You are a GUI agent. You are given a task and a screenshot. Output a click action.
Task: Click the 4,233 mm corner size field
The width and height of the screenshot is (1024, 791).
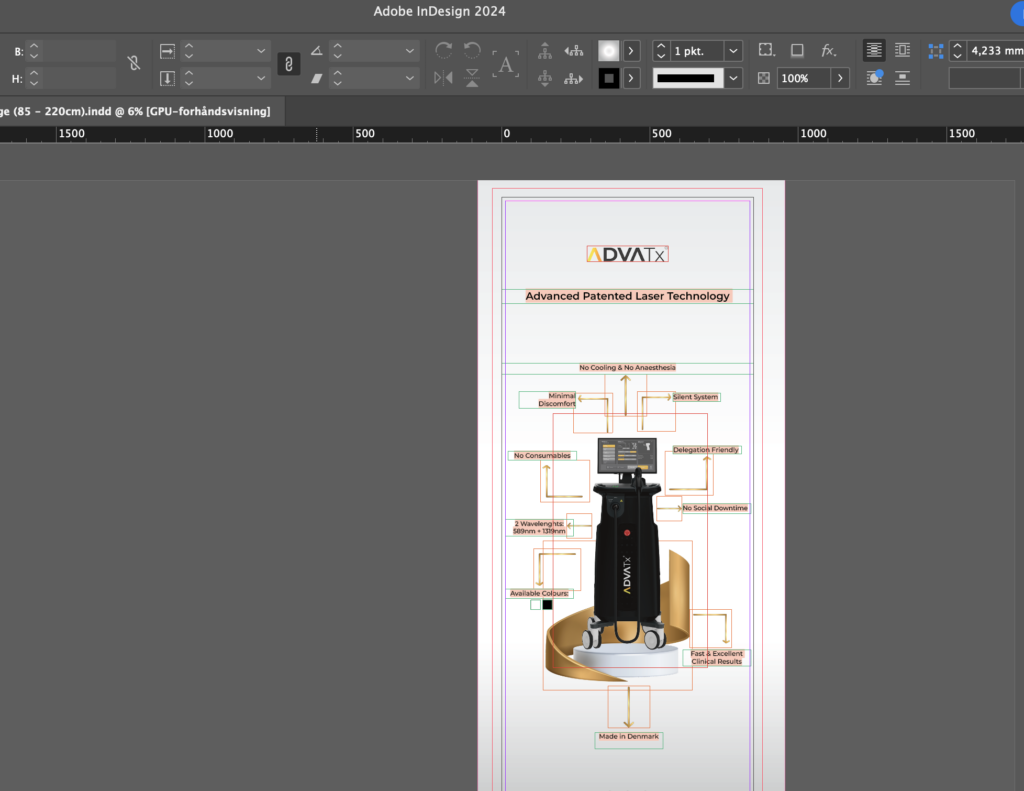click(x=995, y=50)
